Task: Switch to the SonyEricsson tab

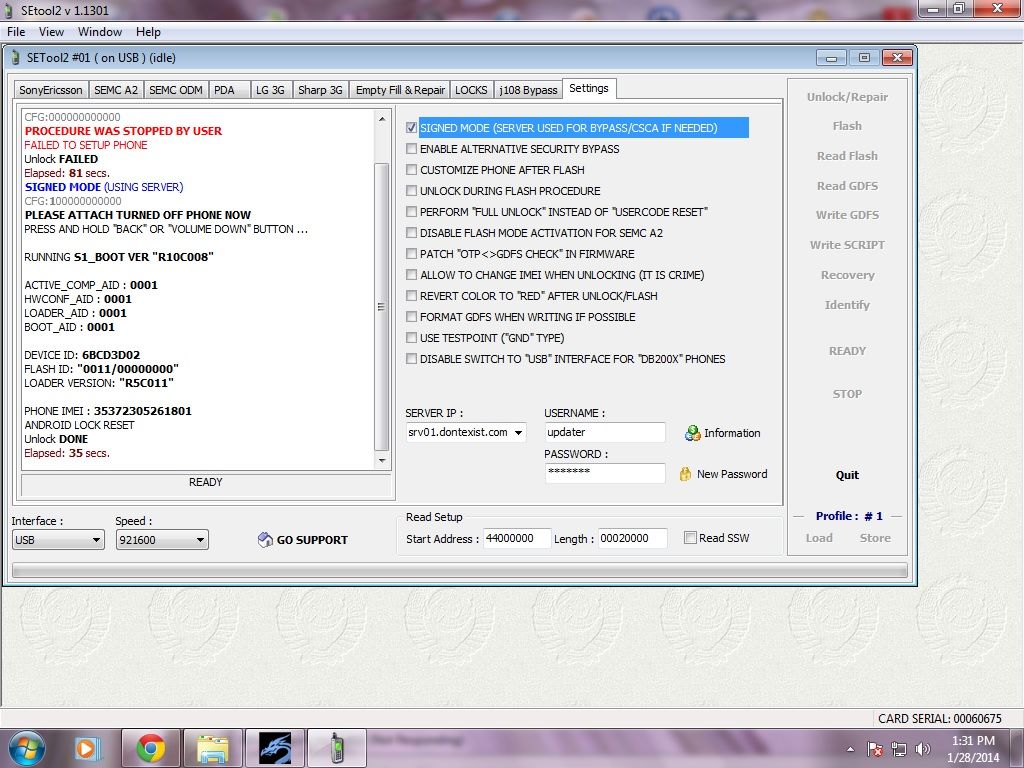Action: 50,90
